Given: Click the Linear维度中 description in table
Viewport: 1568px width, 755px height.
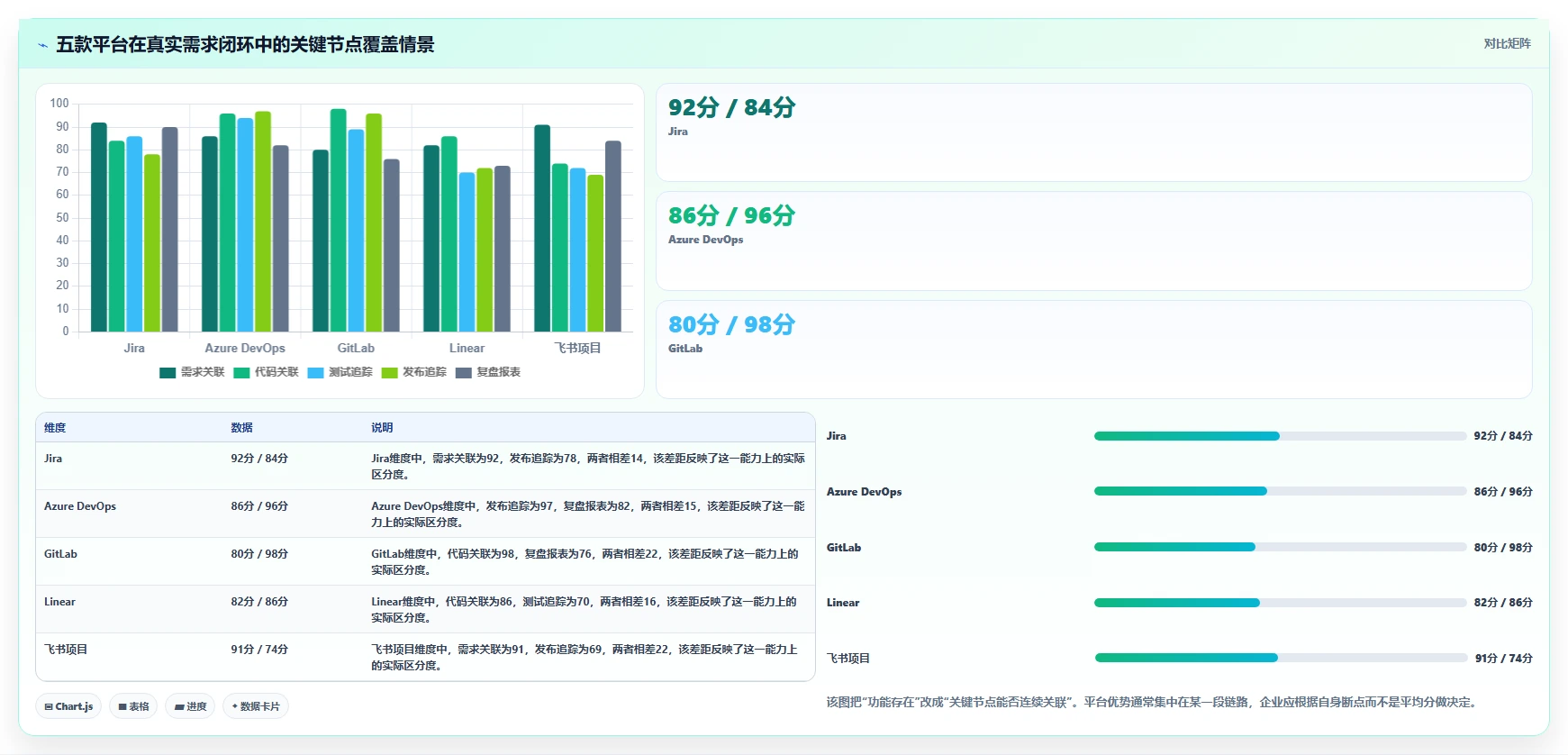Looking at the screenshot, I should 585,610.
